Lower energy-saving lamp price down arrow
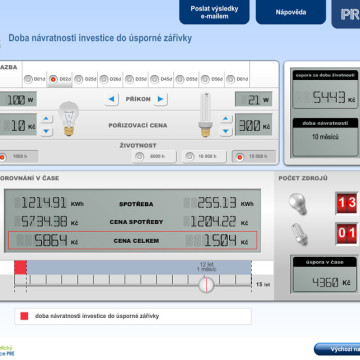 point(226,131)
